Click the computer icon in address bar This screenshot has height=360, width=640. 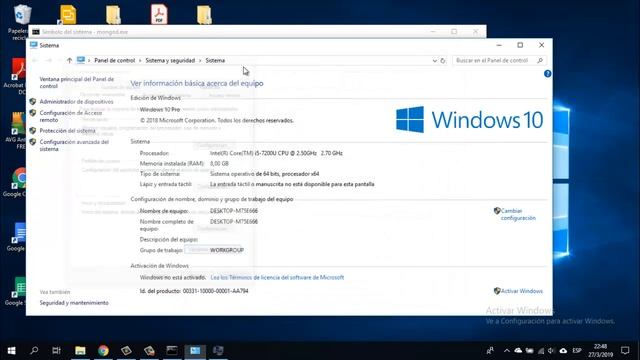click(x=81, y=60)
